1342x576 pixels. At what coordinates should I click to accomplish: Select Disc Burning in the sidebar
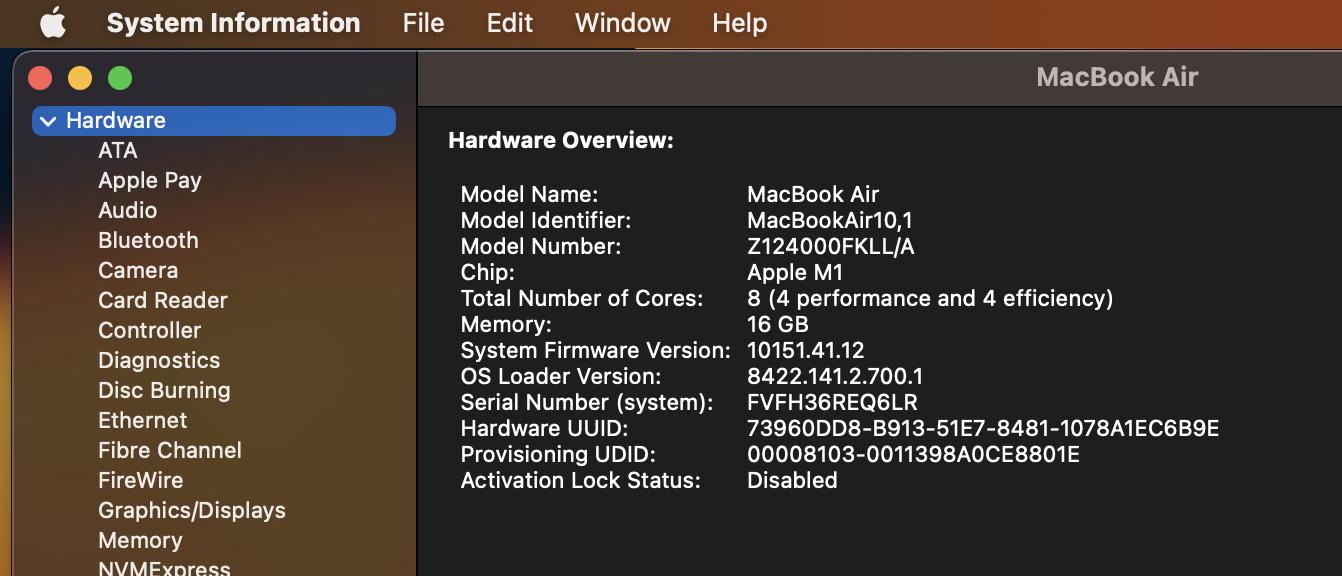[x=164, y=390]
